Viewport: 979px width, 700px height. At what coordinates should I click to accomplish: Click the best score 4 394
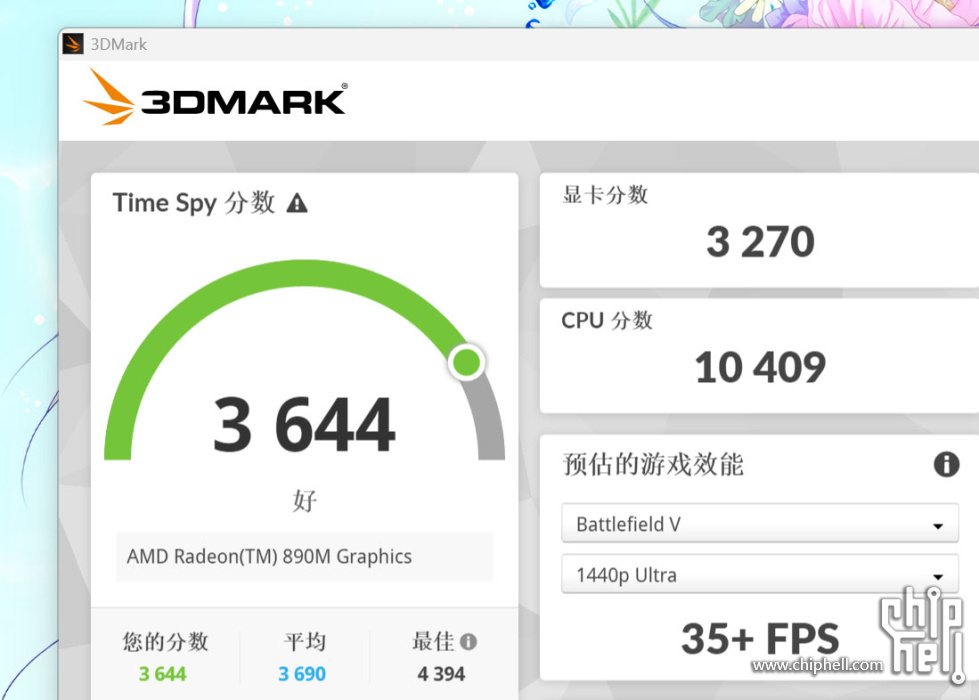pyautogui.click(x=441, y=674)
